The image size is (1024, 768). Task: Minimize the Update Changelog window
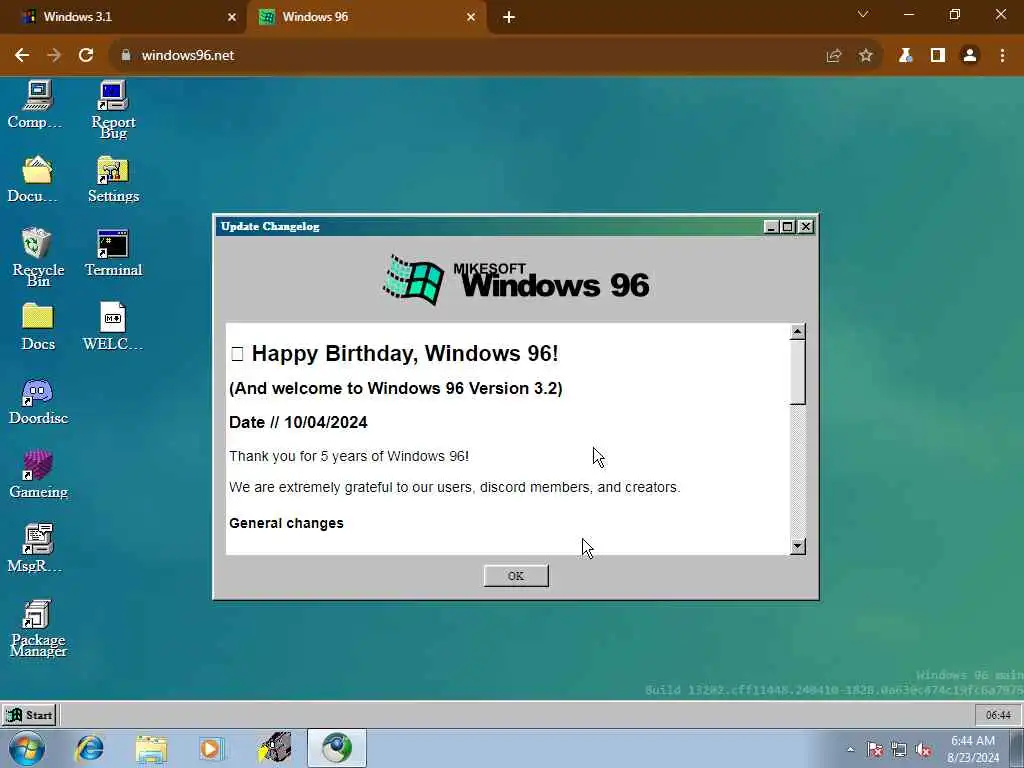pos(771,227)
